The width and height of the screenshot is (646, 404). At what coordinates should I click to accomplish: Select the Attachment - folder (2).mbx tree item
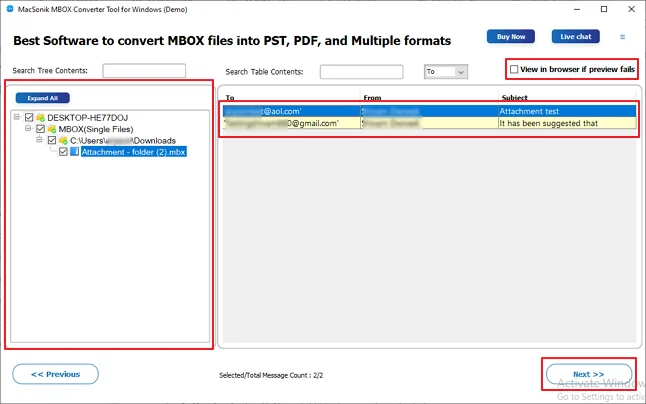click(x=133, y=152)
